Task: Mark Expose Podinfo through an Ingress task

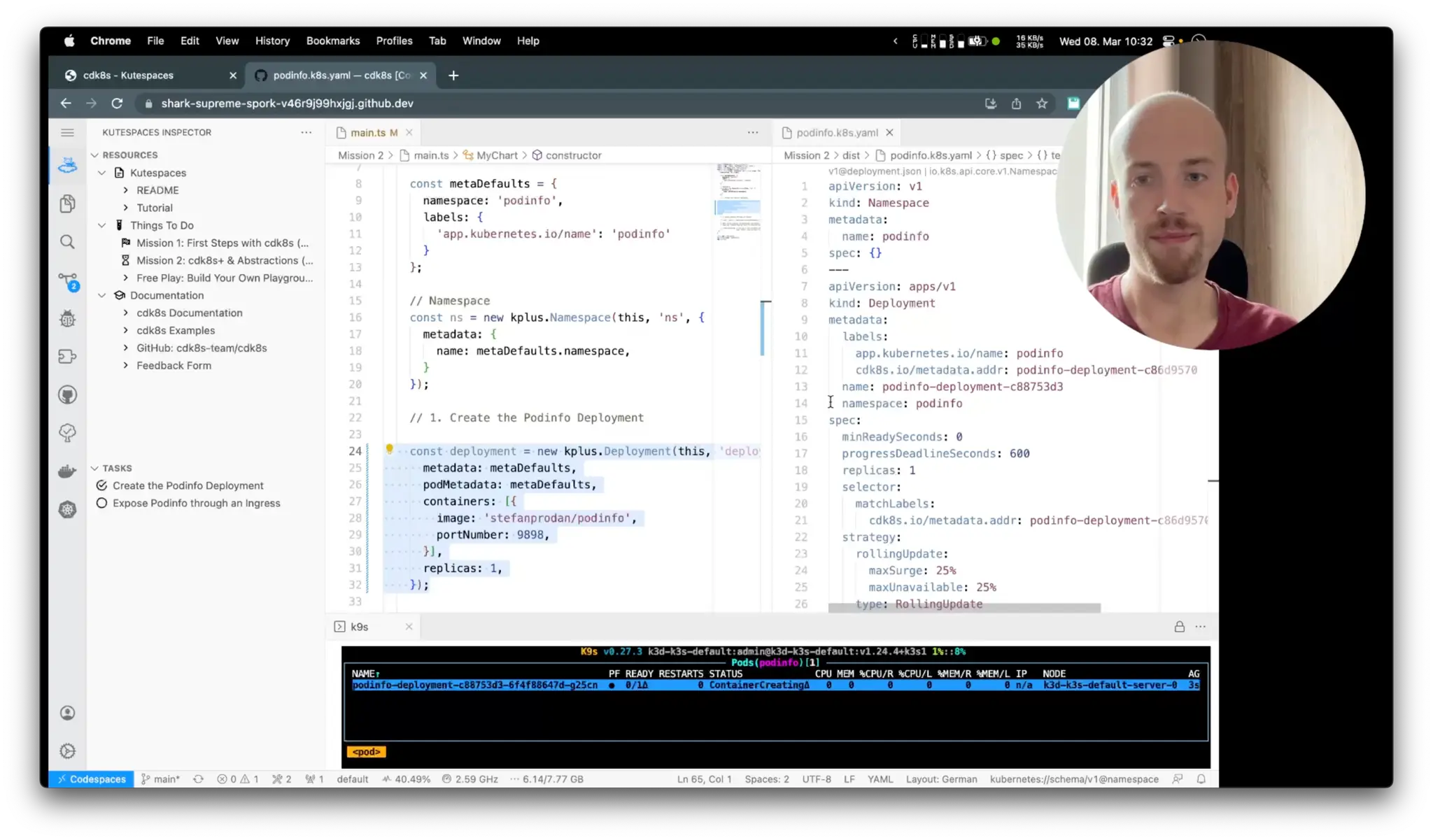Action: 101,503
